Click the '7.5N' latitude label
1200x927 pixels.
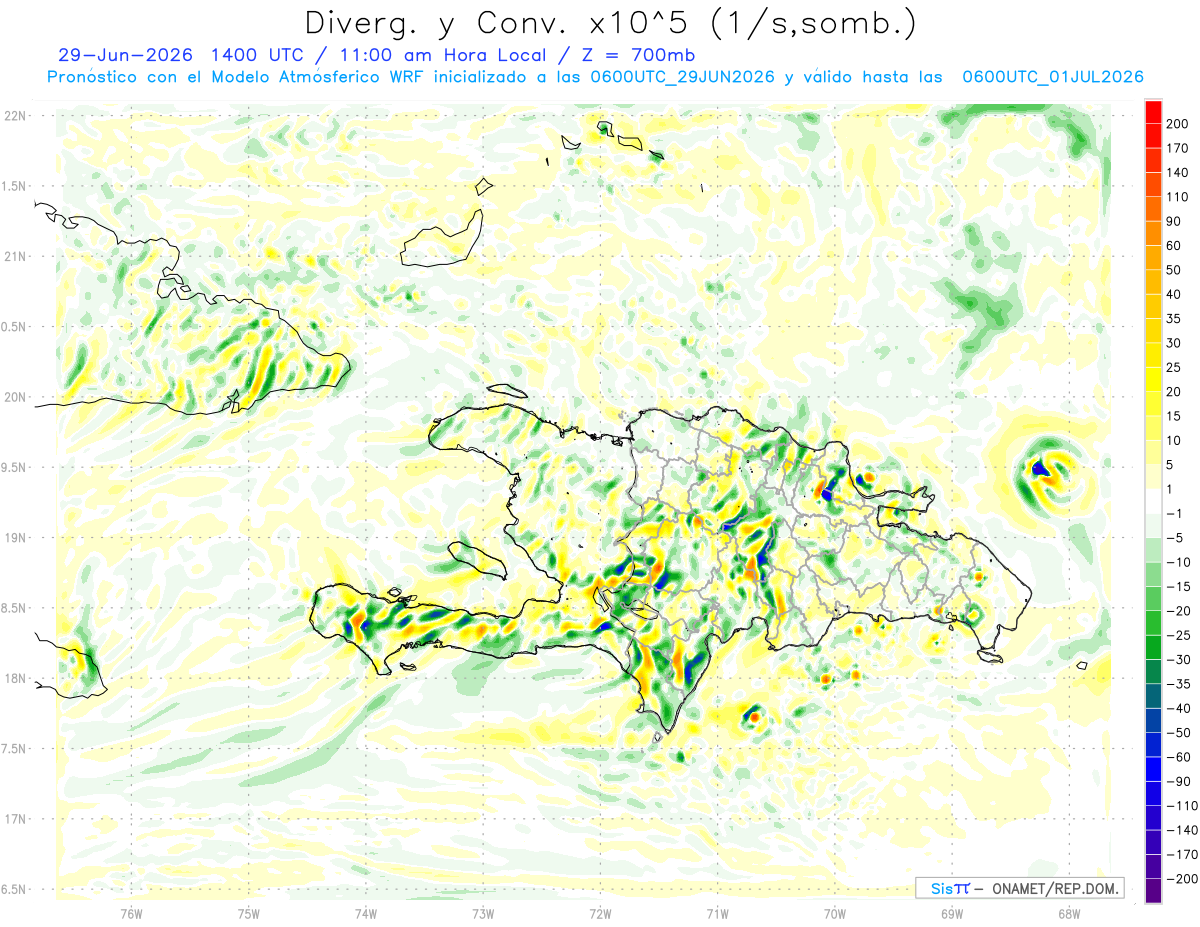click(15, 749)
